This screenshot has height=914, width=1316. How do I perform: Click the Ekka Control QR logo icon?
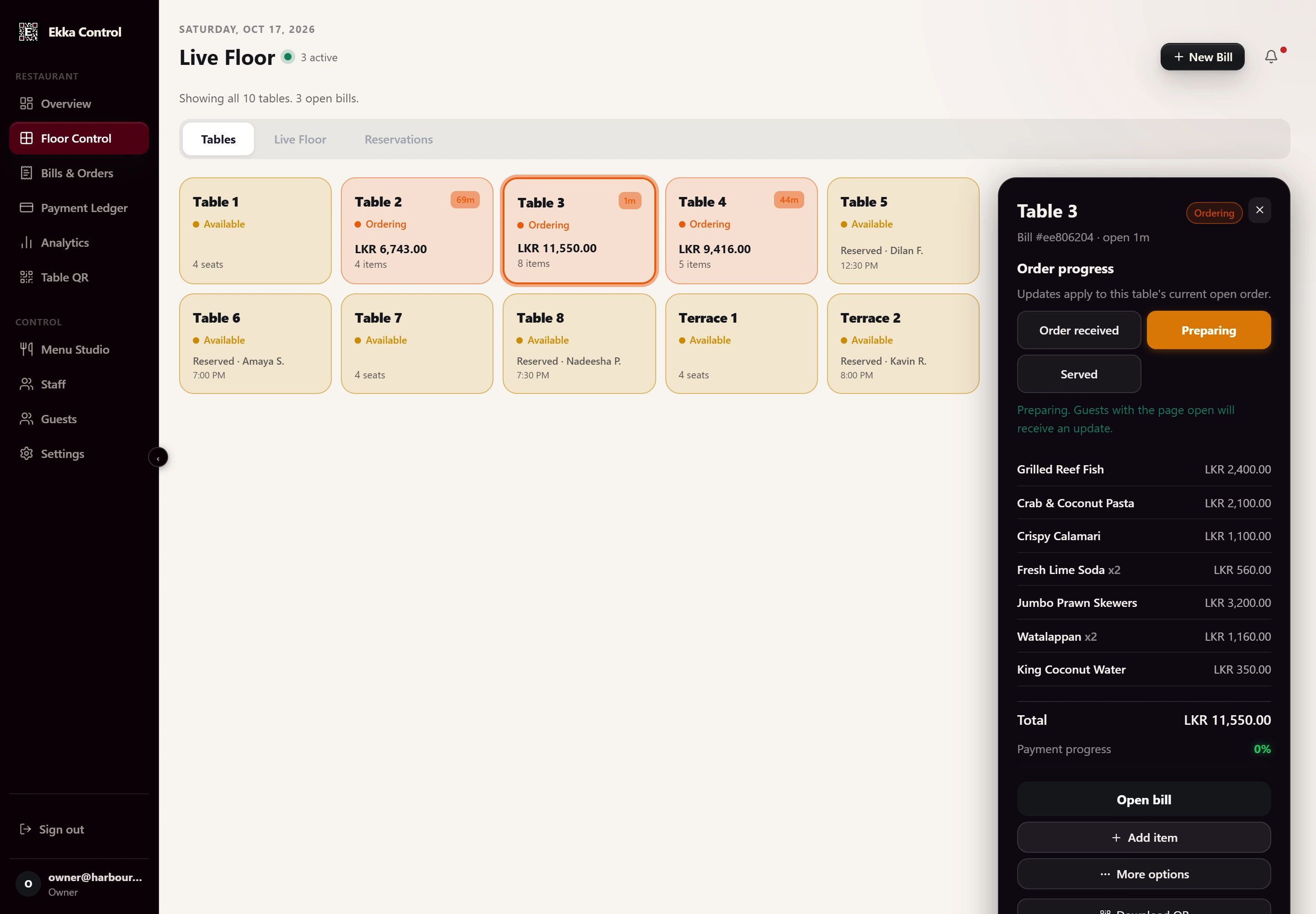tap(28, 32)
